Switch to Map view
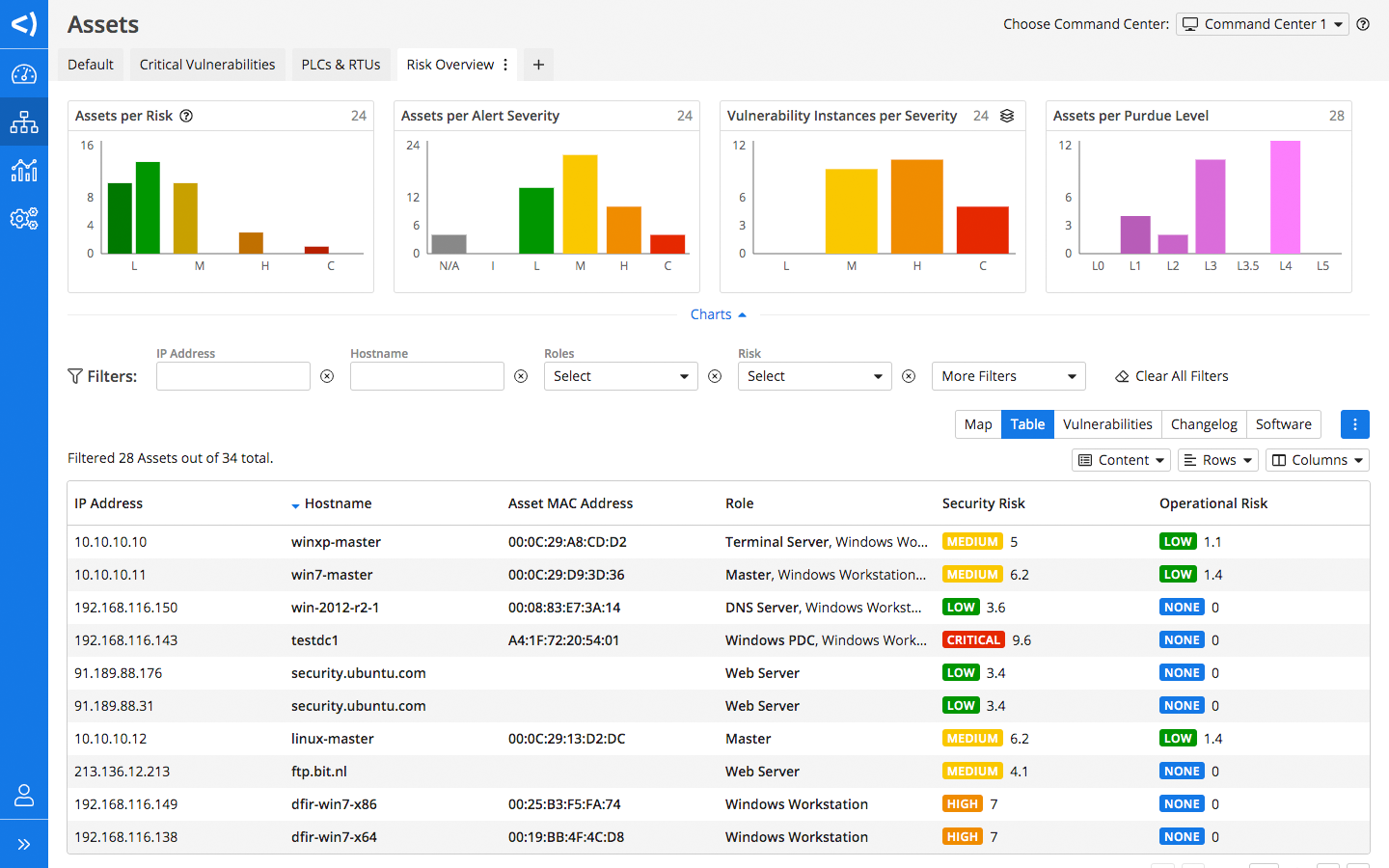 [x=978, y=424]
